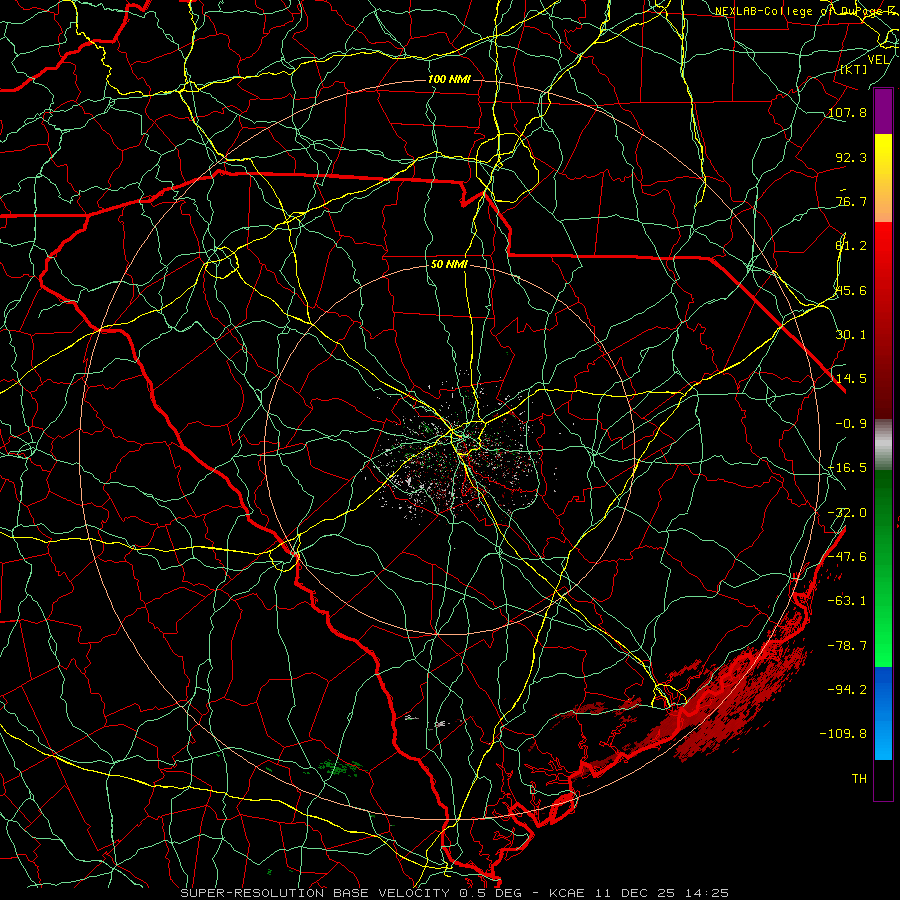This screenshot has width=900, height=900.
Task: Click the -47.6 velocity scale value
Action: (x=848, y=557)
